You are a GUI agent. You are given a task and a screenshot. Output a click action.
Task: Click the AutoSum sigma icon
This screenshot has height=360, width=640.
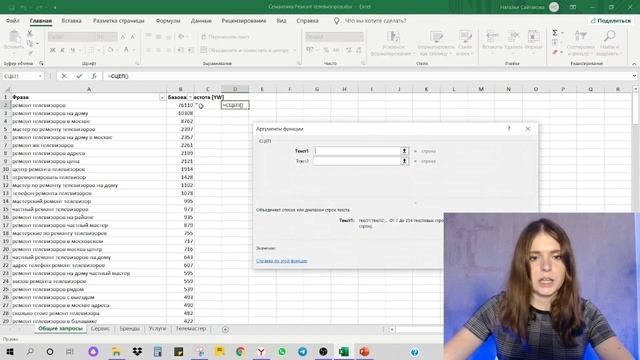click(x=555, y=33)
